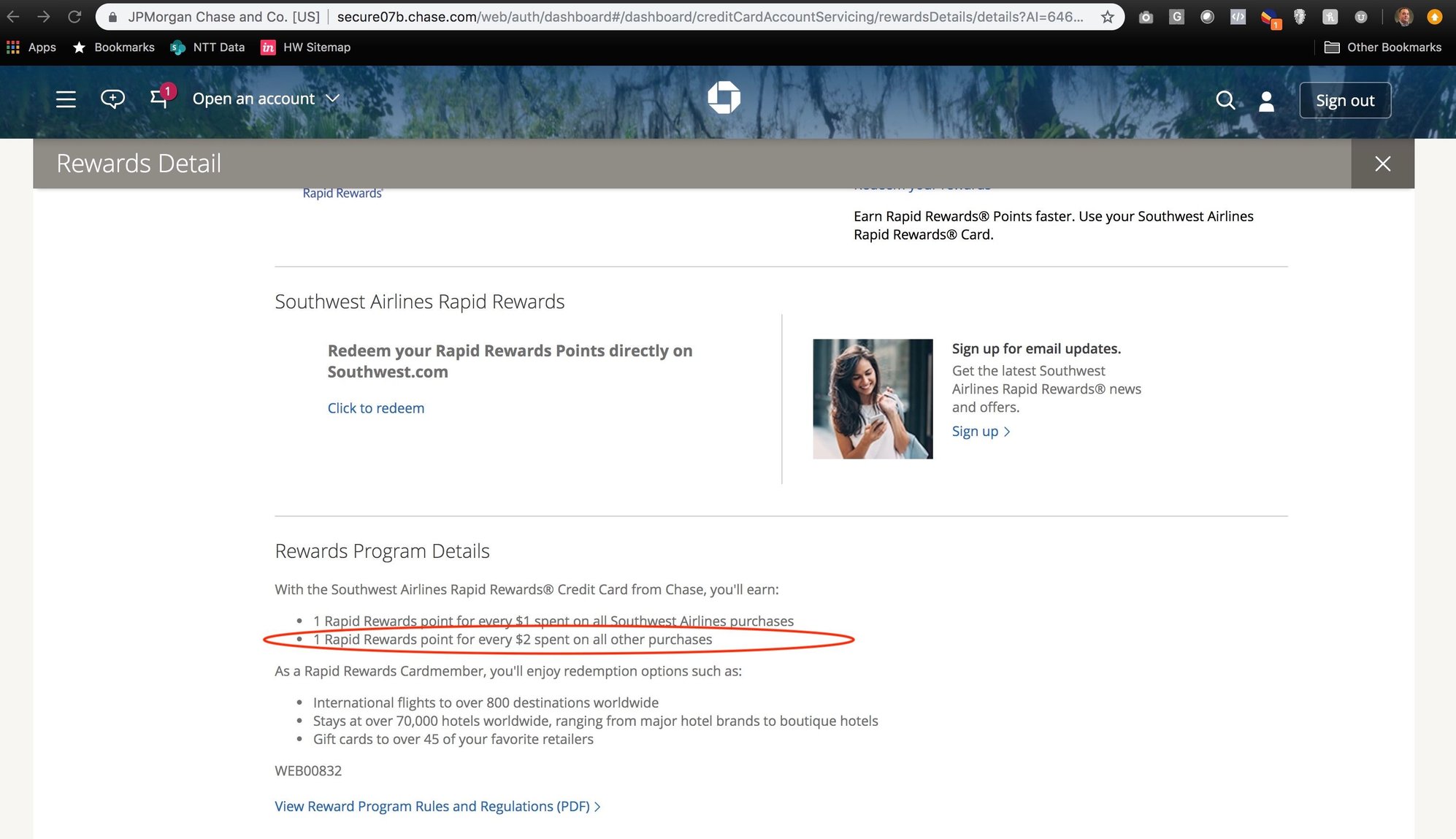The image size is (1456, 839).
Task: Open the Apps bookmarks shortcut
Action: (x=31, y=47)
